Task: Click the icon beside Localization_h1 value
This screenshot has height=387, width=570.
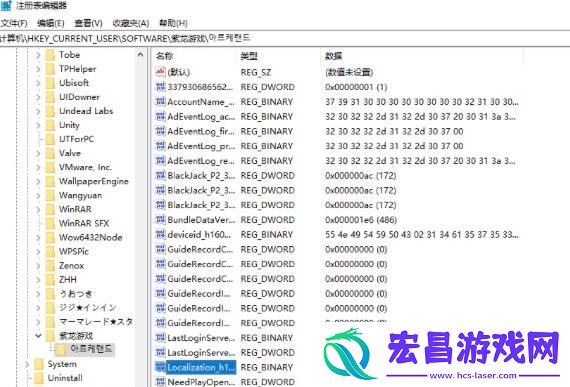Action: pos(160,367)
